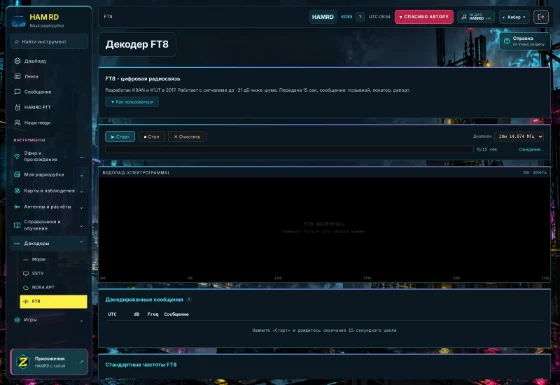Click the Эфир и прохождение signal icon
560x385 pixels.
pyautogui.click(x=17, y=156)
